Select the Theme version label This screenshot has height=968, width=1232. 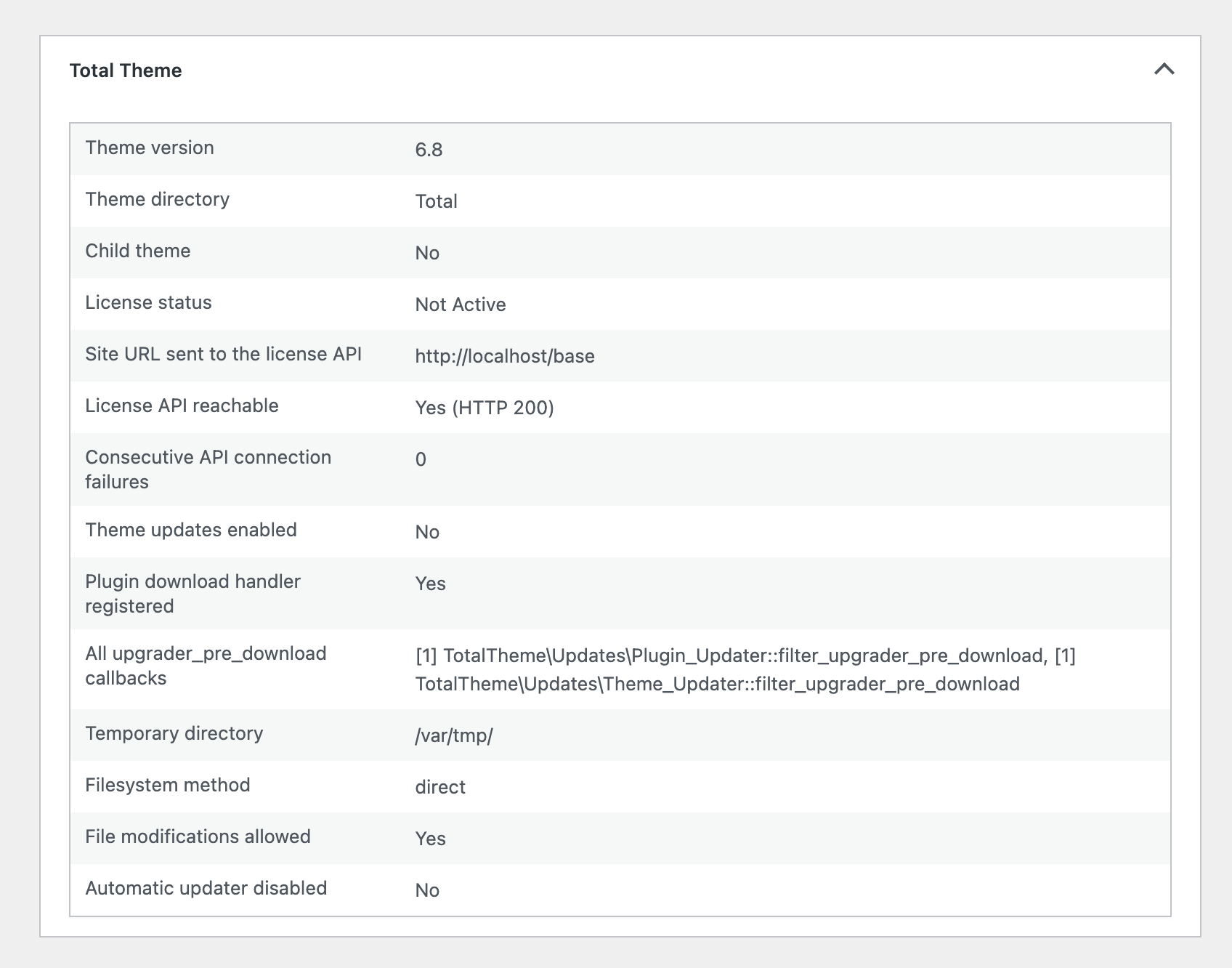coord(150,148)
